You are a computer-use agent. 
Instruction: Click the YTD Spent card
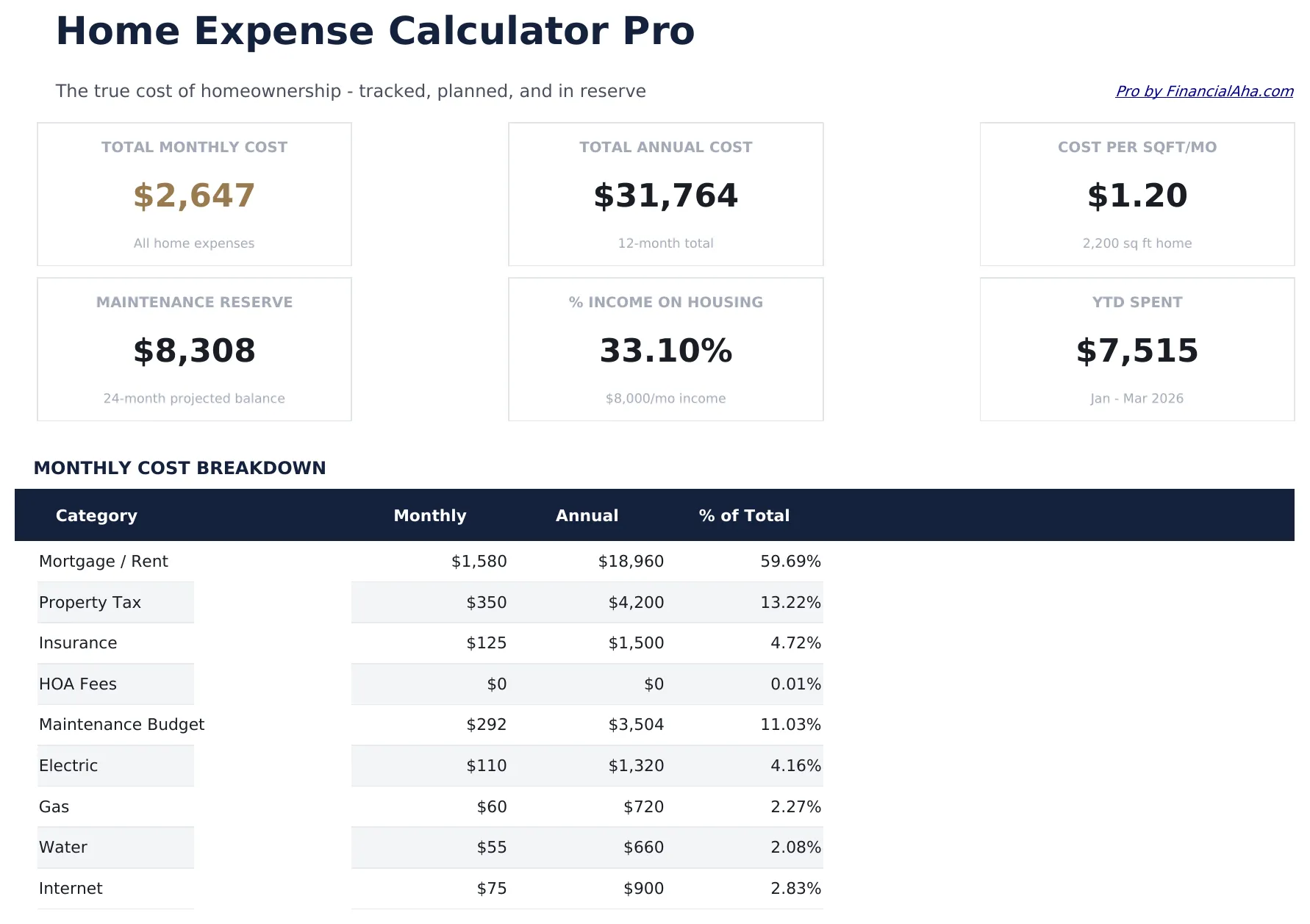click(1137, 349)
